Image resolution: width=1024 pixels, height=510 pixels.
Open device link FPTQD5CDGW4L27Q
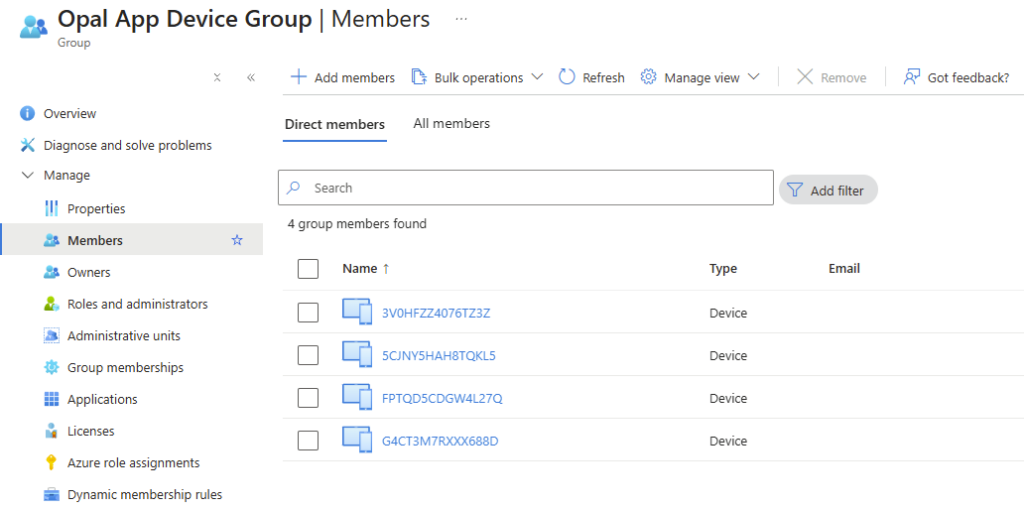(x=442, y=399)
